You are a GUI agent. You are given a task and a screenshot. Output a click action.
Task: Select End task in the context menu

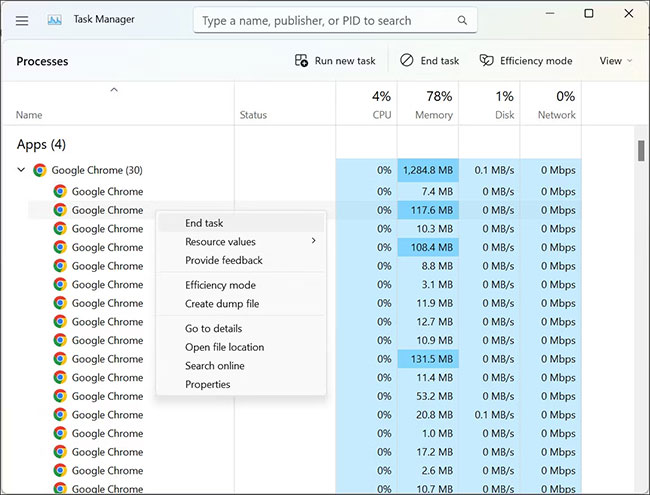[204, 223]
